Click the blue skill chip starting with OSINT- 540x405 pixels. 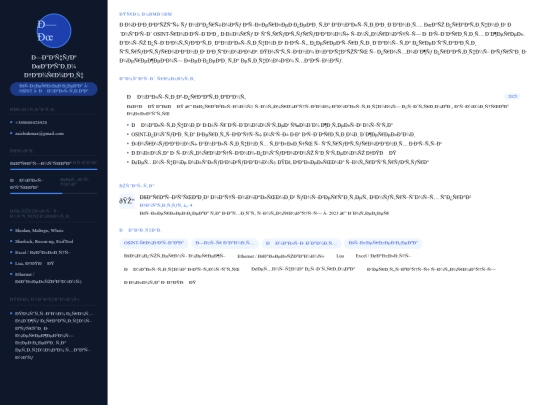tap(154, 243)
